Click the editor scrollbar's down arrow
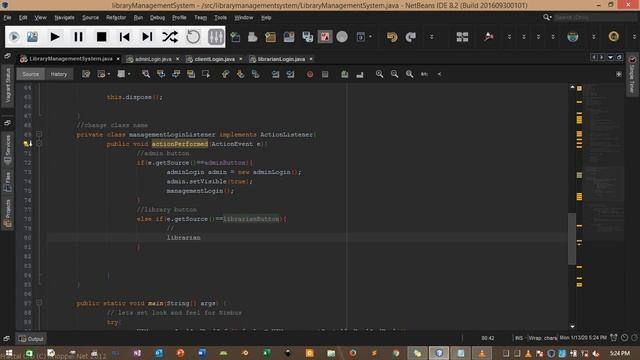This screenshot has height=360, width=640. click(572, 326)
